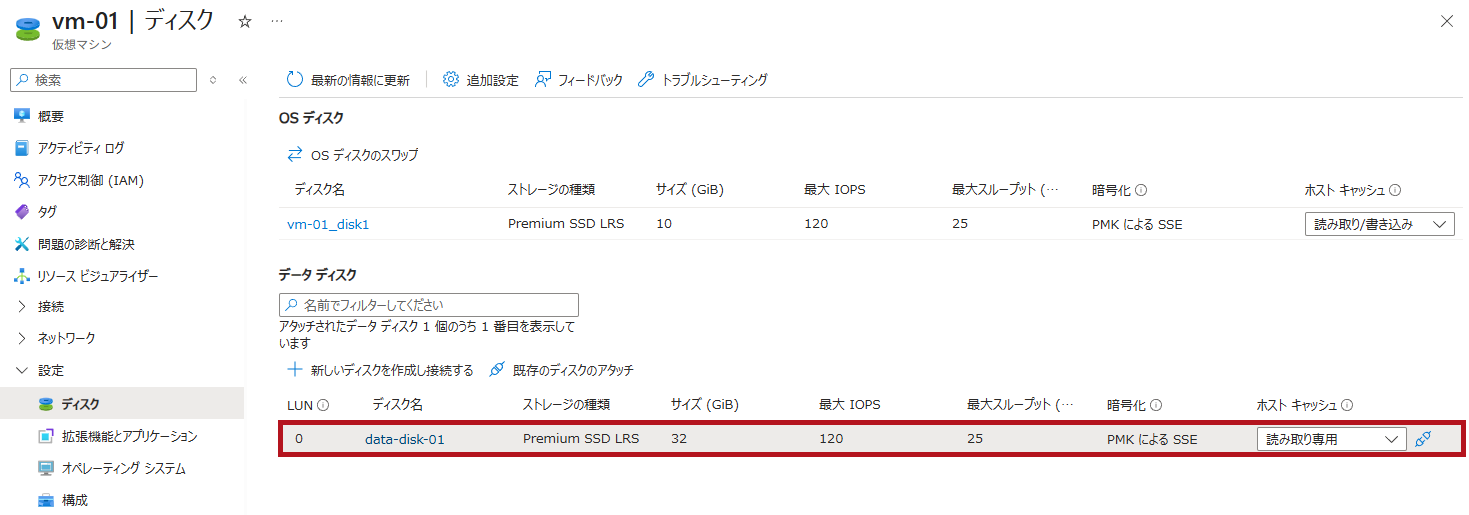Viewport: 1469px width, 515px height.
Task: Click the favorite star icon beside the title
Action: tap(245, 21)
